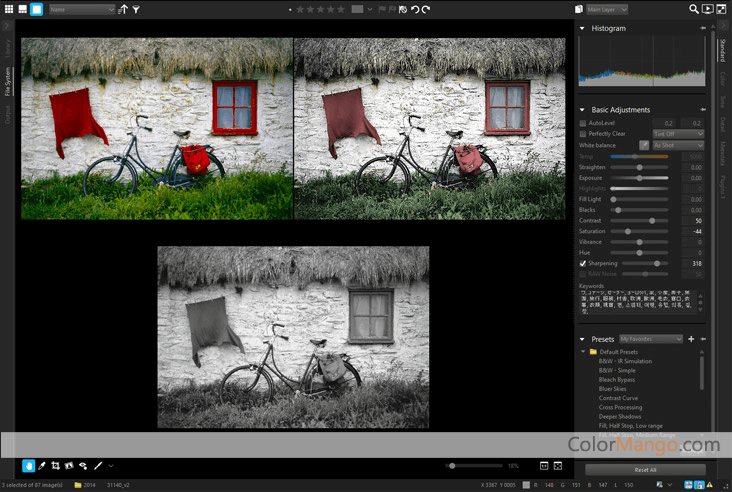Image resolution: width=732 pixels, height=492 pixels.
Task: Select the Pan hand tool
Action: [x=28, y=466]
